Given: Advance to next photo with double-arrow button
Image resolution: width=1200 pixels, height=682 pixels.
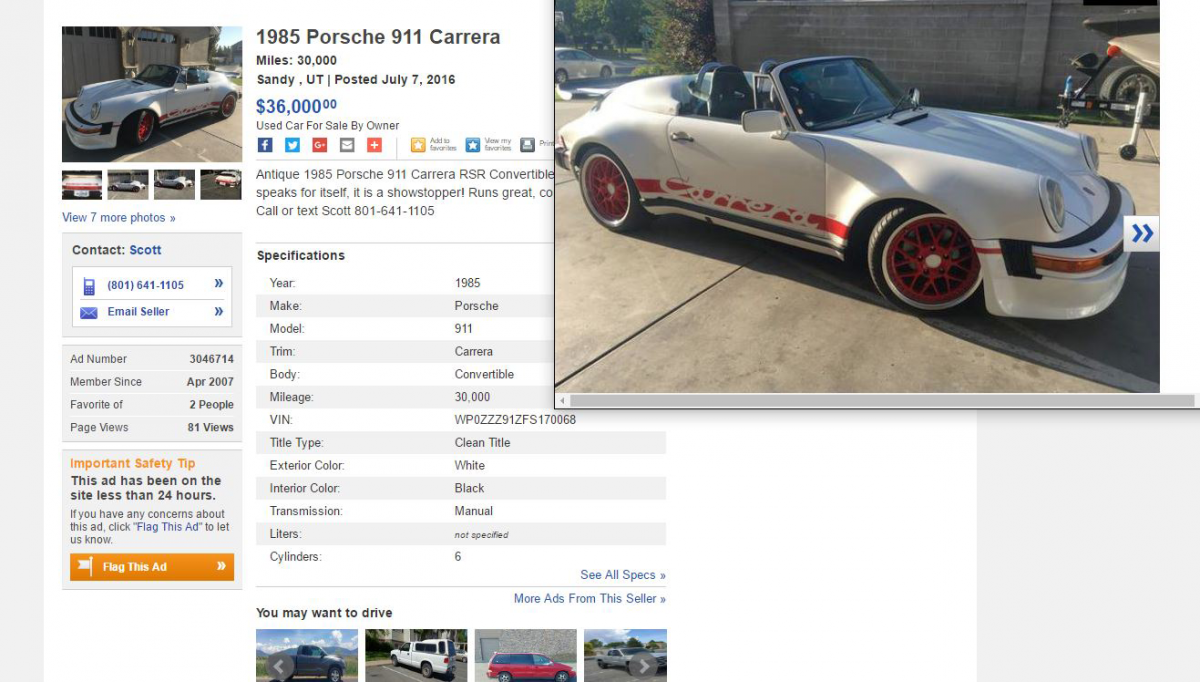Looking at the screenshot, I should pyautogui.click(x=1142, y=234).
